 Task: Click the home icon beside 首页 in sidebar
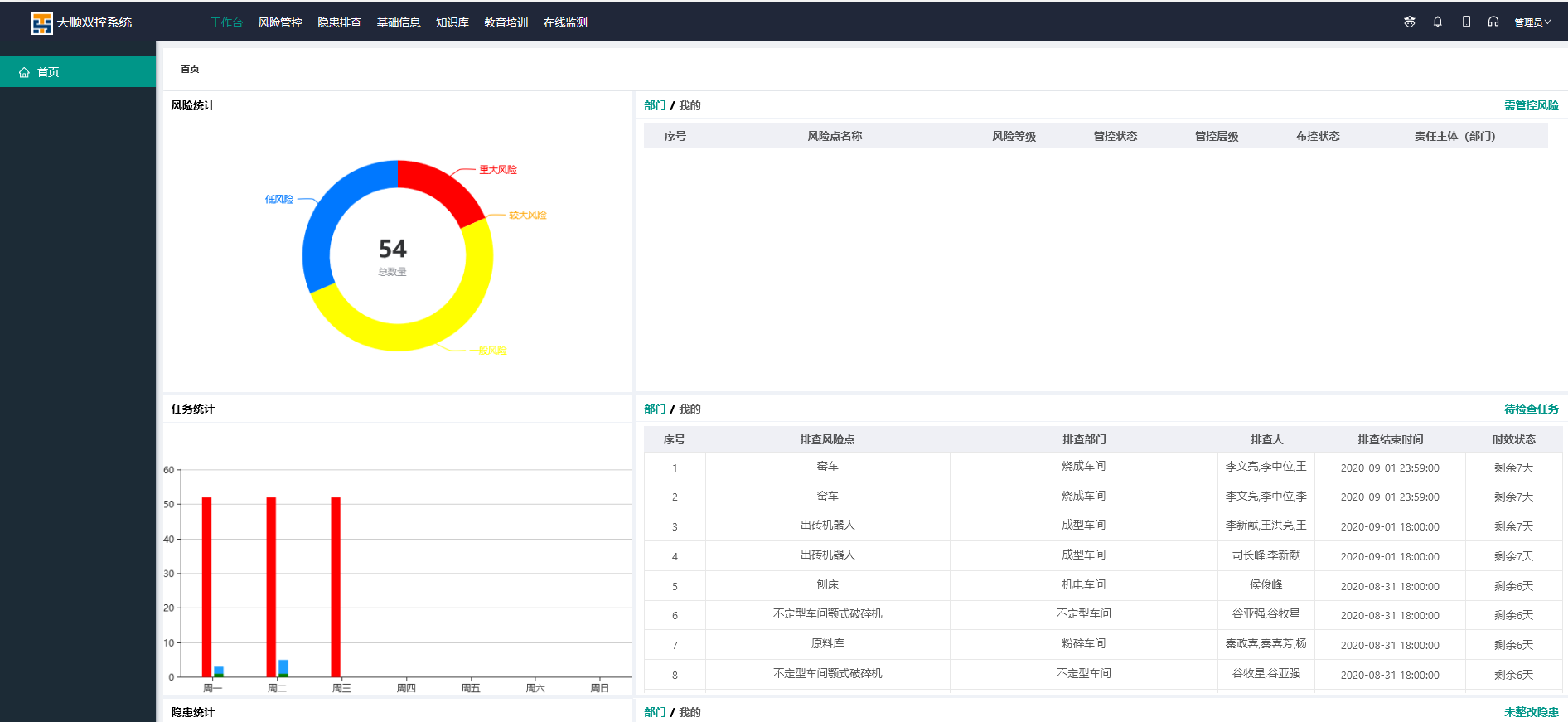pyautogui.click(x=24, y=72)
